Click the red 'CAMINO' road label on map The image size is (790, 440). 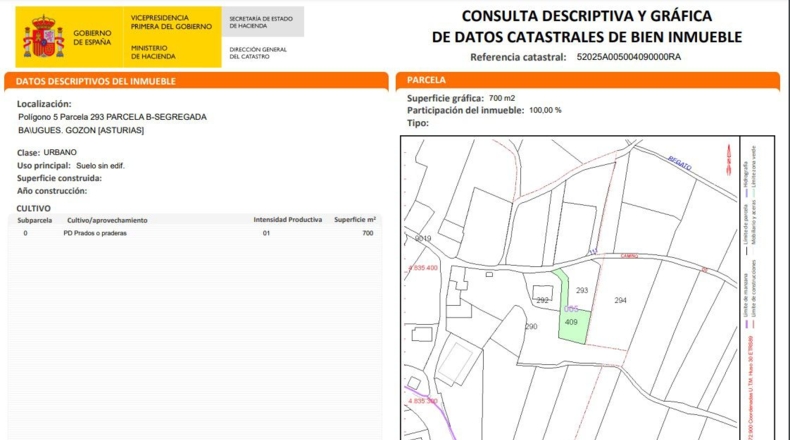629,256
